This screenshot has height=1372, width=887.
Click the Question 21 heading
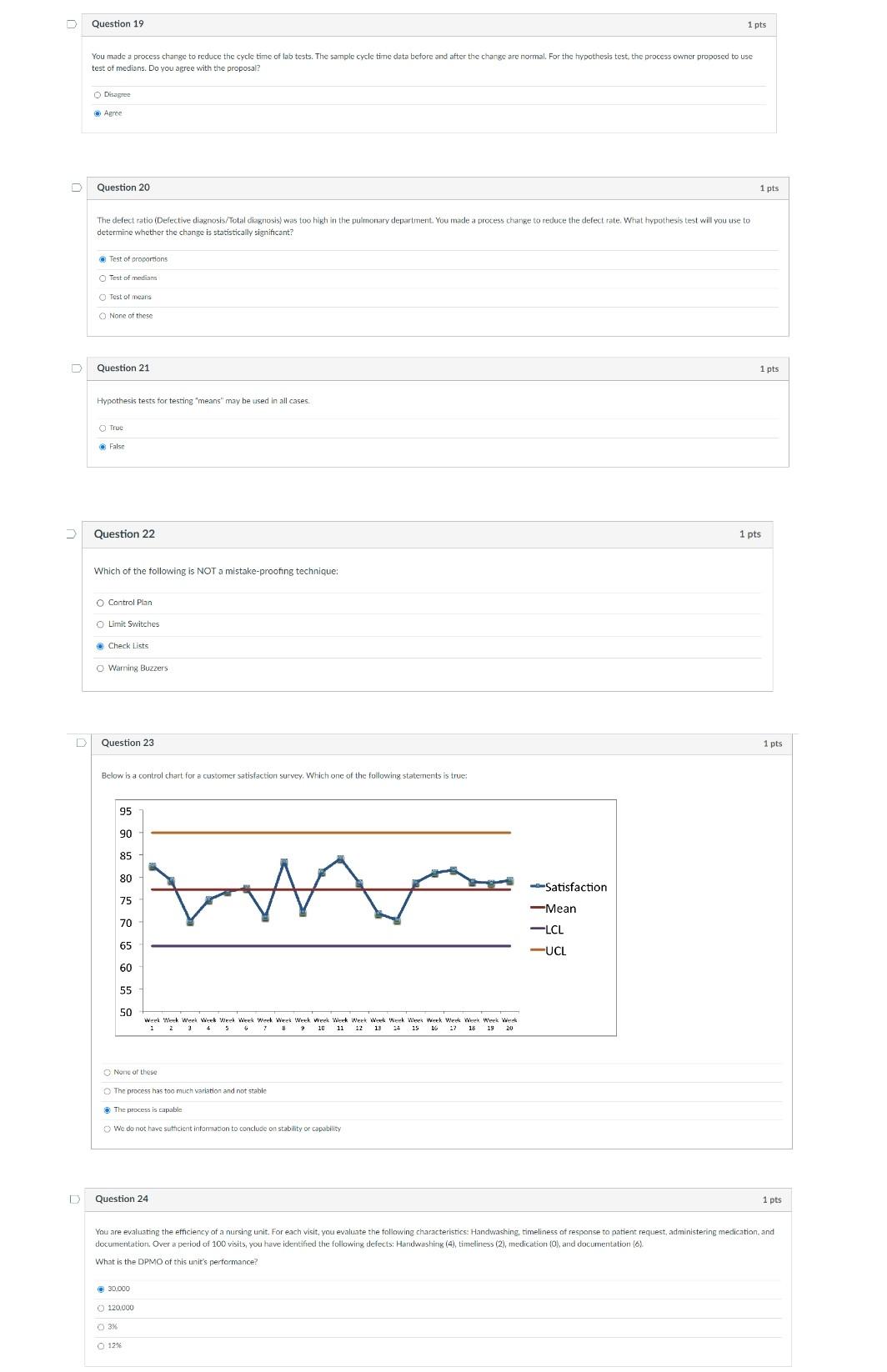tap(123, 368)
